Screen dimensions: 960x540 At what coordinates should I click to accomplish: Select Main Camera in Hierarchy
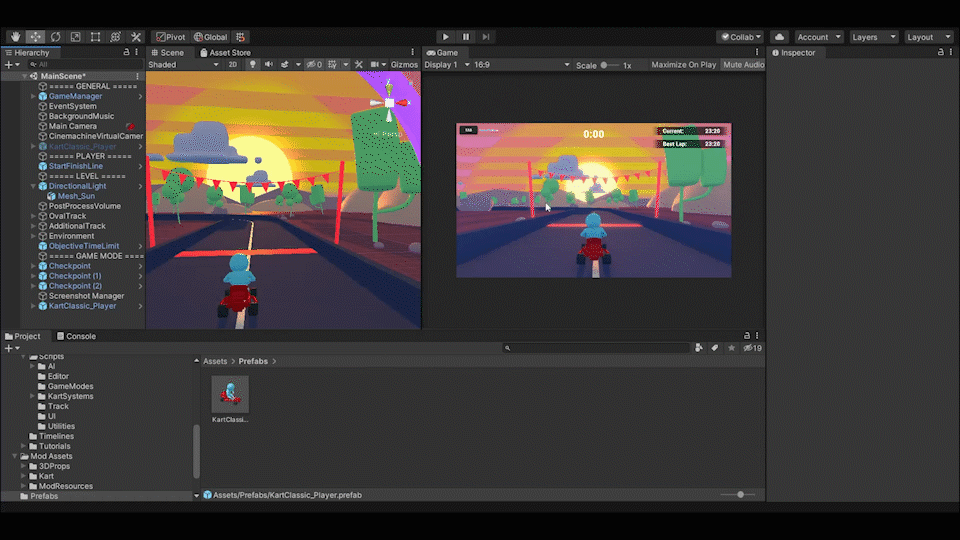pos(72,126)
